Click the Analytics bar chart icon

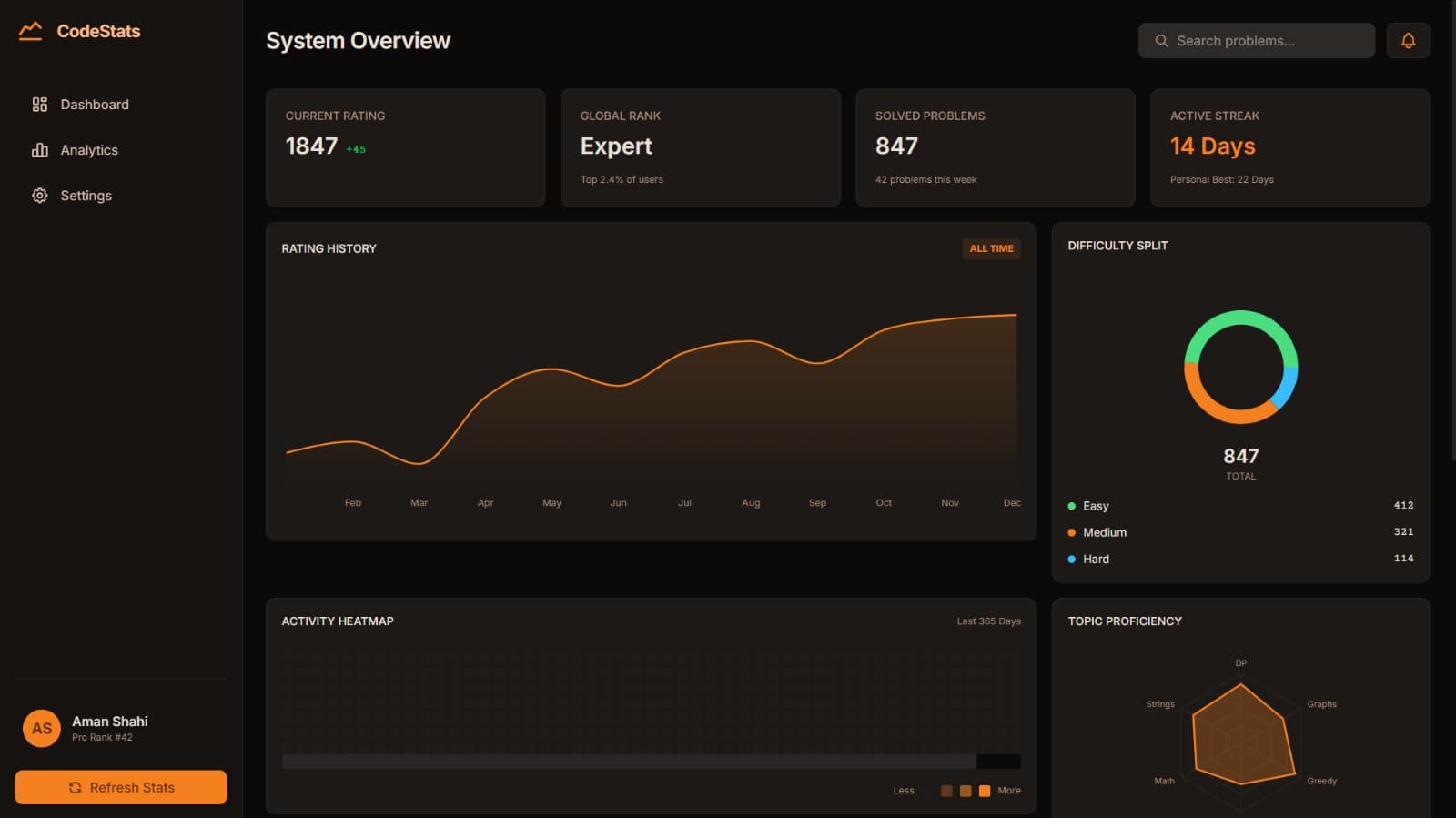tap(39, 150)
